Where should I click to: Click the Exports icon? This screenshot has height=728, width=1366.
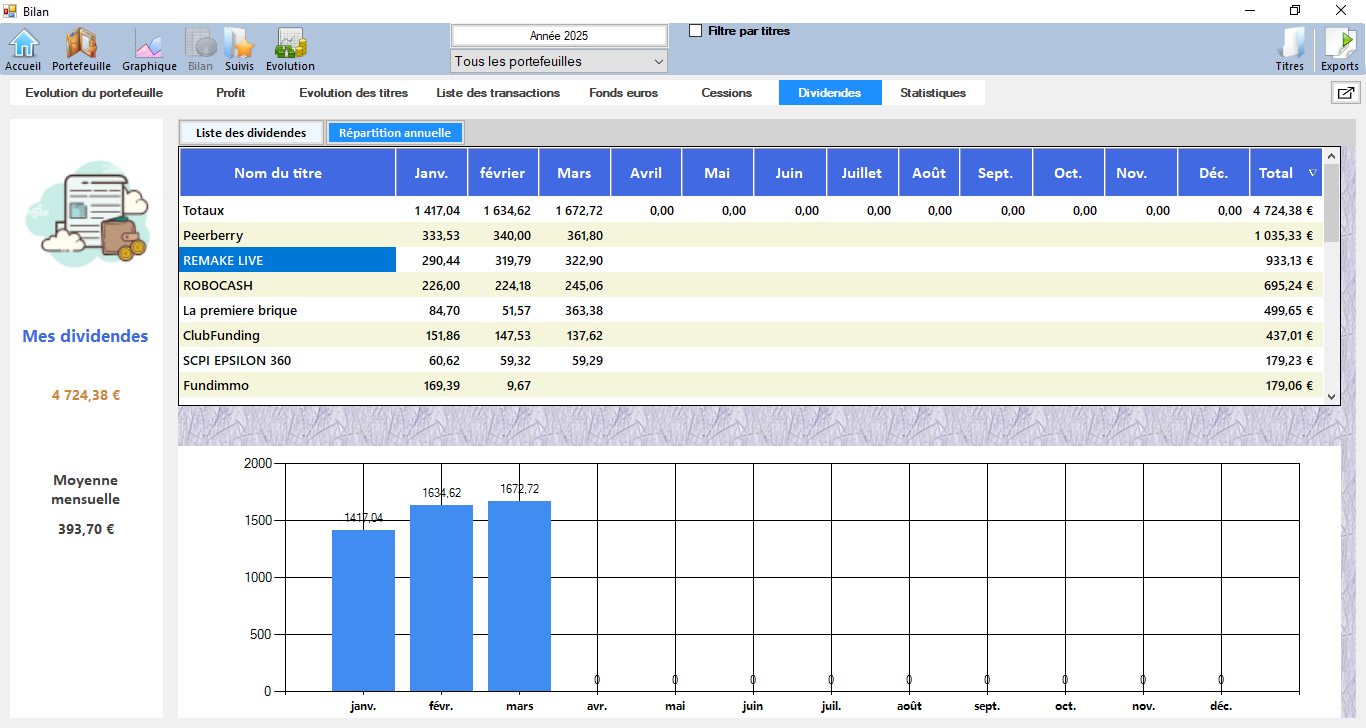[1340, 49]
